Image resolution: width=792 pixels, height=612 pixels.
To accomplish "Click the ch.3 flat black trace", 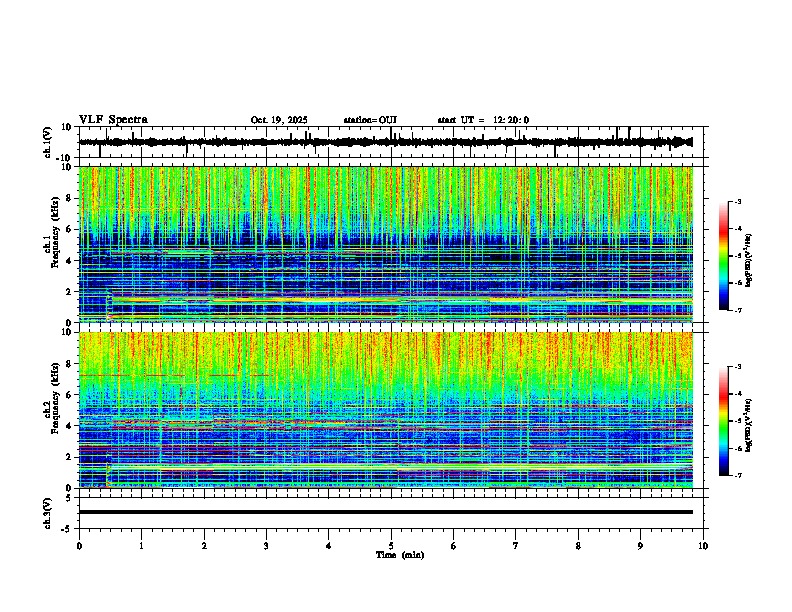I will click(x=386, y=512).
